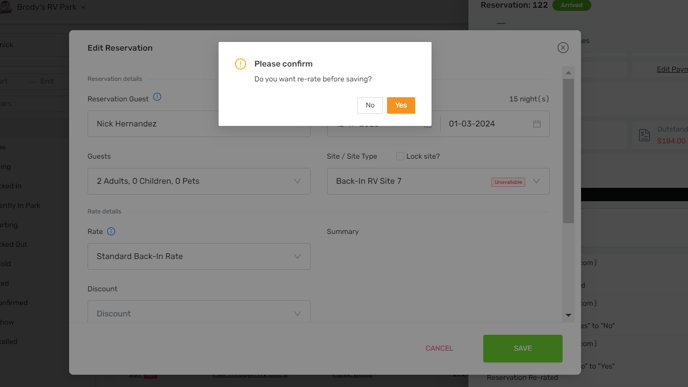Open the calendar icon for 01-03-2024 date
This screenshot has width=688, height=387.
point(537,124)
